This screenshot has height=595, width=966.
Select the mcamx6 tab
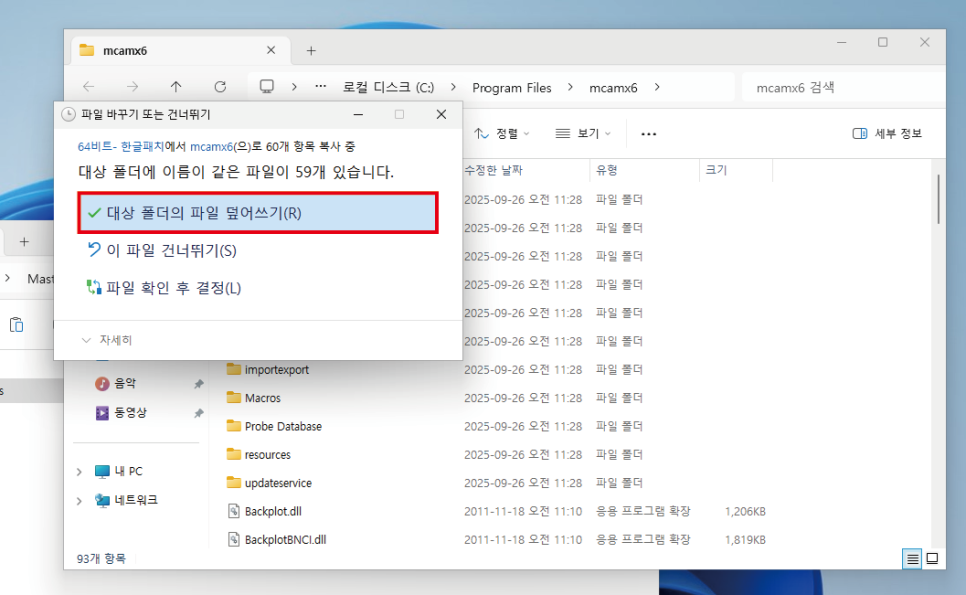[x=181, y=51]
